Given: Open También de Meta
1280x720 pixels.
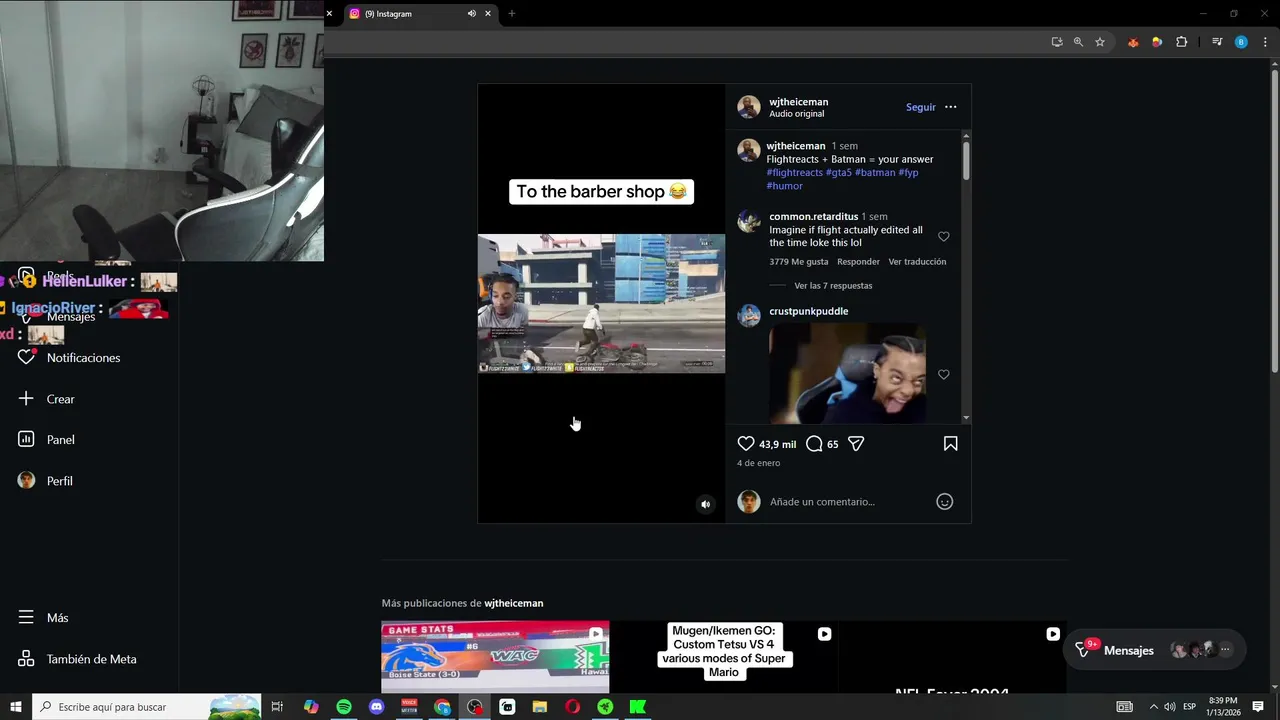Looking at the screenshot, I should pyautogui.click(x=77, y=659).
